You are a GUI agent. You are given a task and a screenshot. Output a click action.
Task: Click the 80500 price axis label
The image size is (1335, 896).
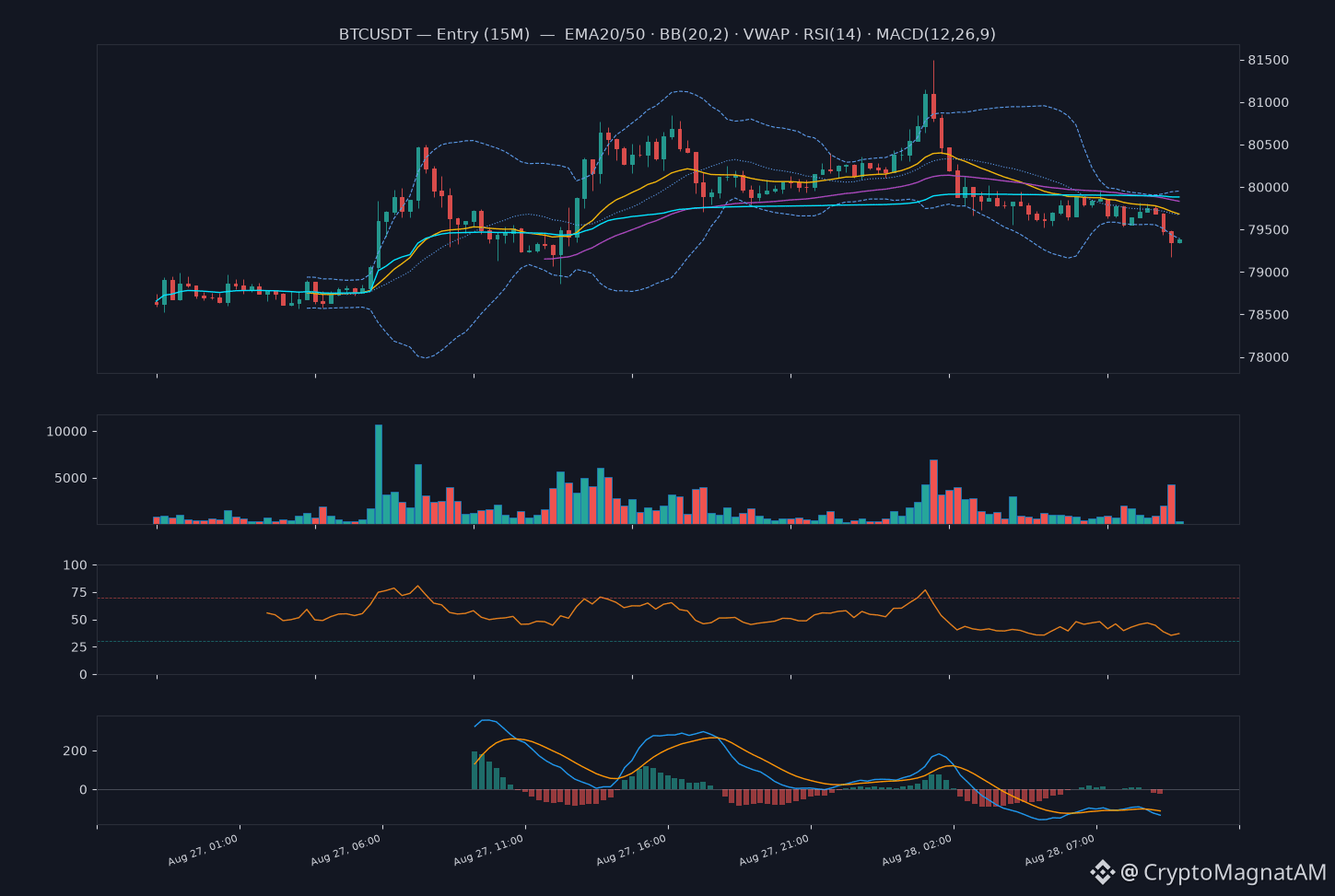[1269, 145]
